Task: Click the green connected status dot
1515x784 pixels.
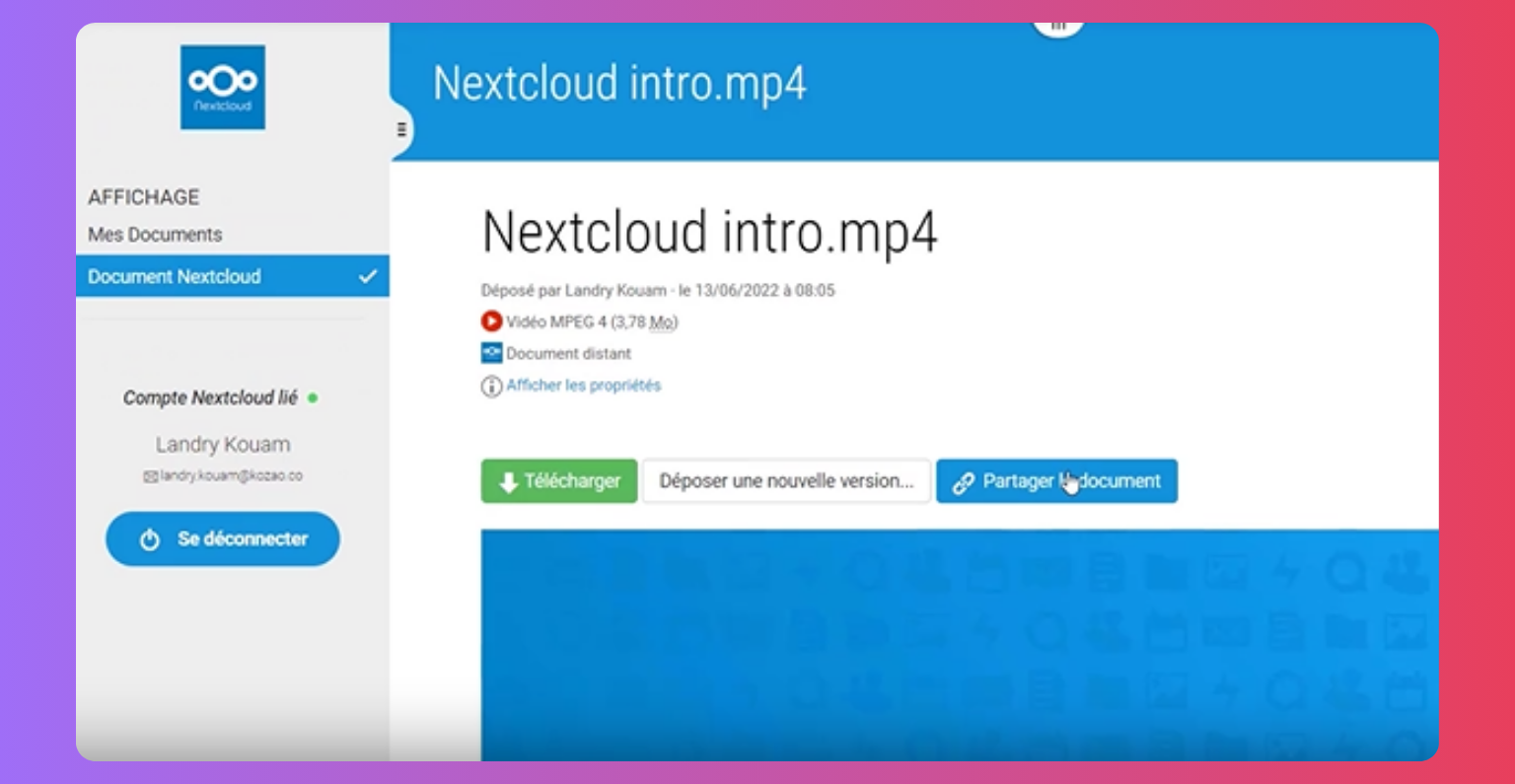Action: tap(313, 398)
